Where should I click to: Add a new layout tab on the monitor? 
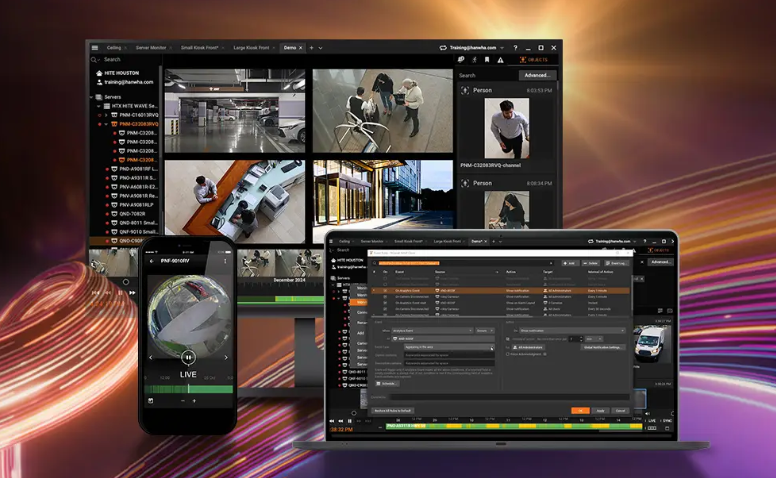click(311, 48)
